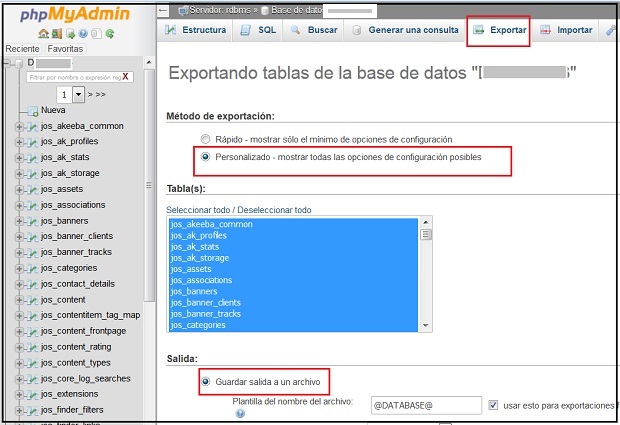Screen dimensions: 620x425
Task: Collapse the database tree node minus sign
Action: pyautogui.click(x=7, y=63)
